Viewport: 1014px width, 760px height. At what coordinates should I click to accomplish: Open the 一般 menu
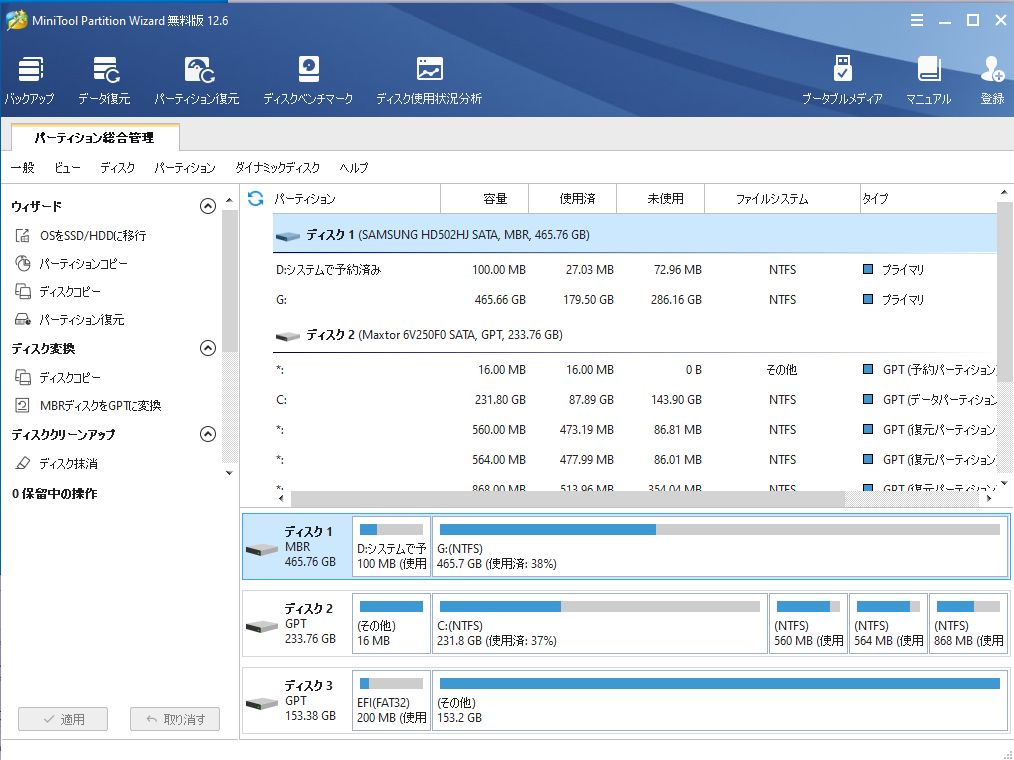tap(23, 168)
